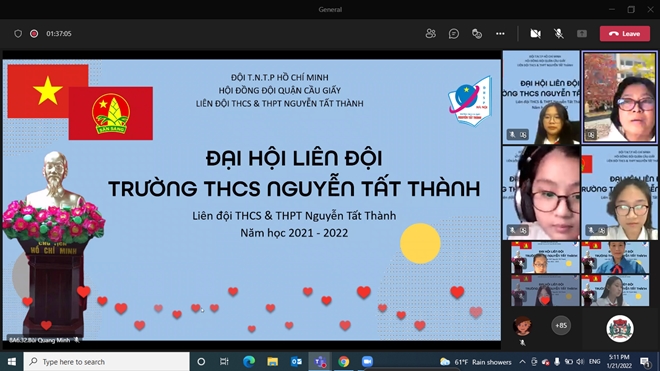Open the notification center icon
Image resolution: width=660 pixels, height=371 pixels.
[644, 362]
